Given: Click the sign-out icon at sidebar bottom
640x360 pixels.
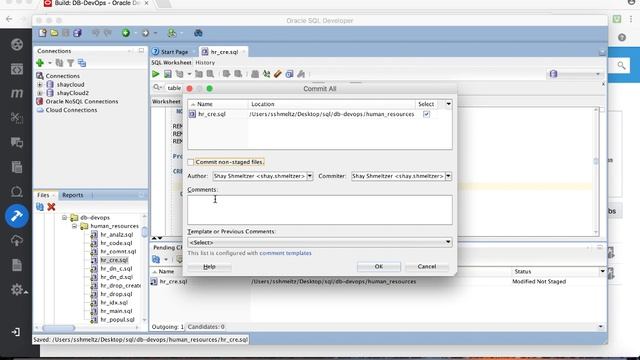Looking at the screenshot, I should (x=16, y=332).
